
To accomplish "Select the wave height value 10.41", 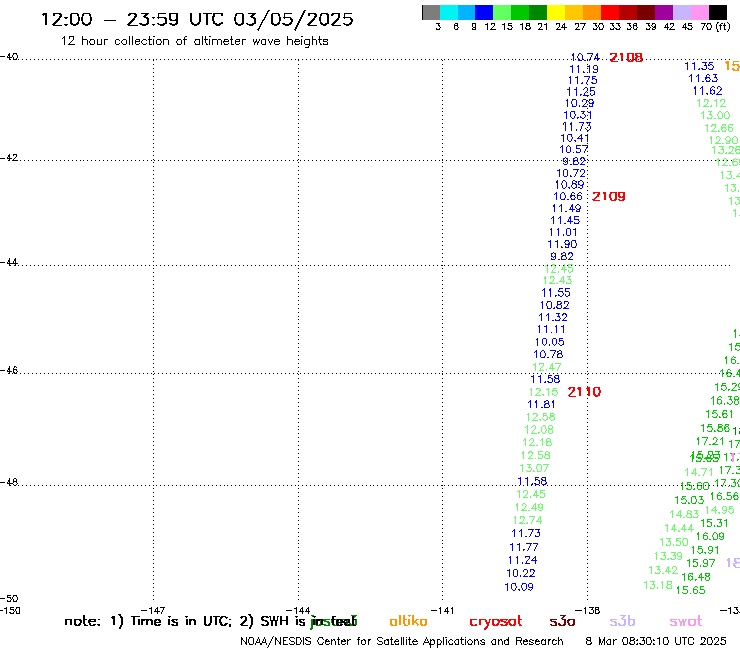I will pos(575,138).
